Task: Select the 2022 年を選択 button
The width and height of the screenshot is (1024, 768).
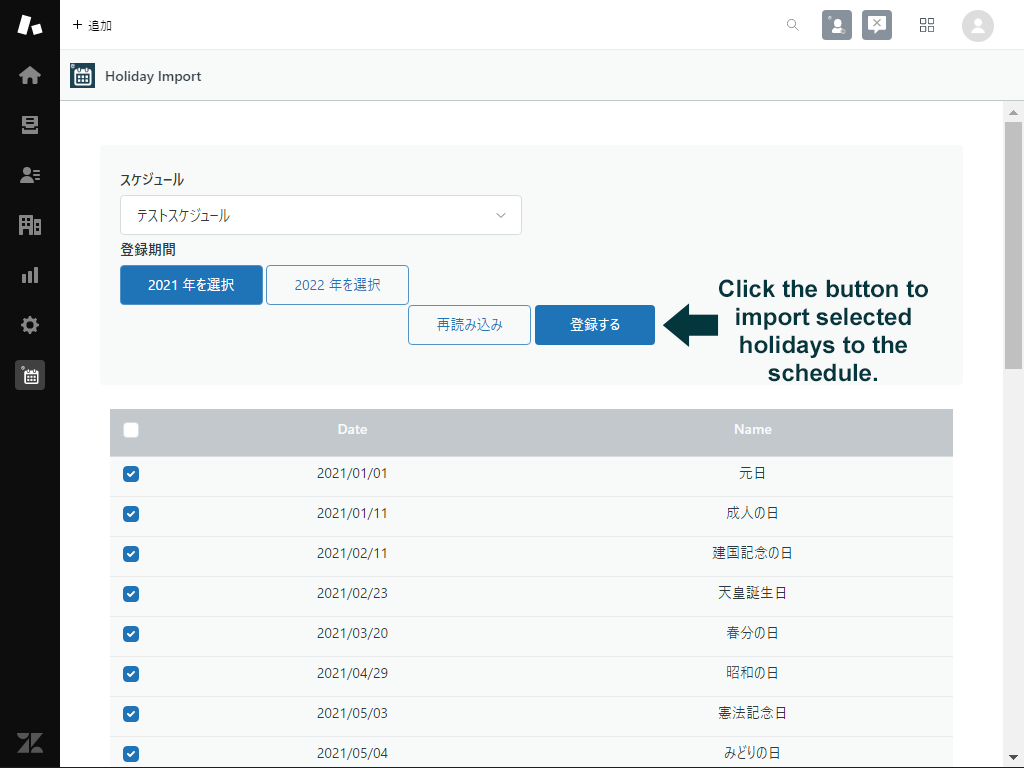Action: point(337,285)
